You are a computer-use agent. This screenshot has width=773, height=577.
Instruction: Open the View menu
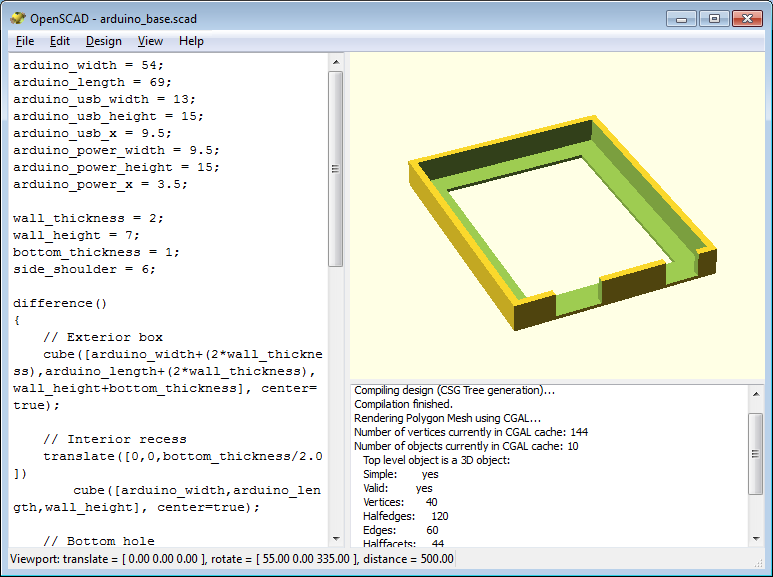click(150, 41)
